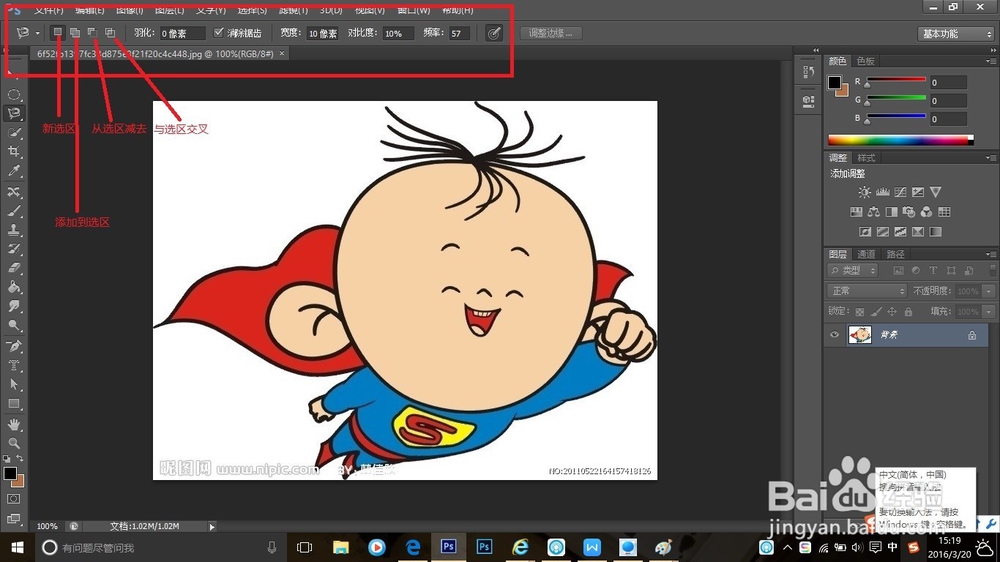The image size is (1000, 562).
Task: Click the foreground color swatch in Color panel
Action: (834, 82)
